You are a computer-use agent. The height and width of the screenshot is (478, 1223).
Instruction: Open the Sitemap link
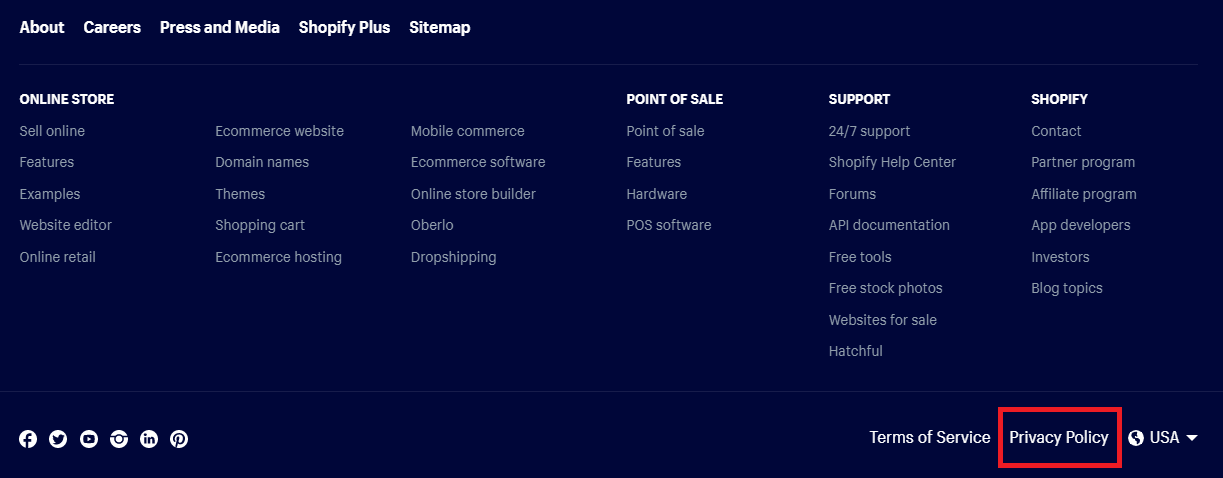coord(439,27)
